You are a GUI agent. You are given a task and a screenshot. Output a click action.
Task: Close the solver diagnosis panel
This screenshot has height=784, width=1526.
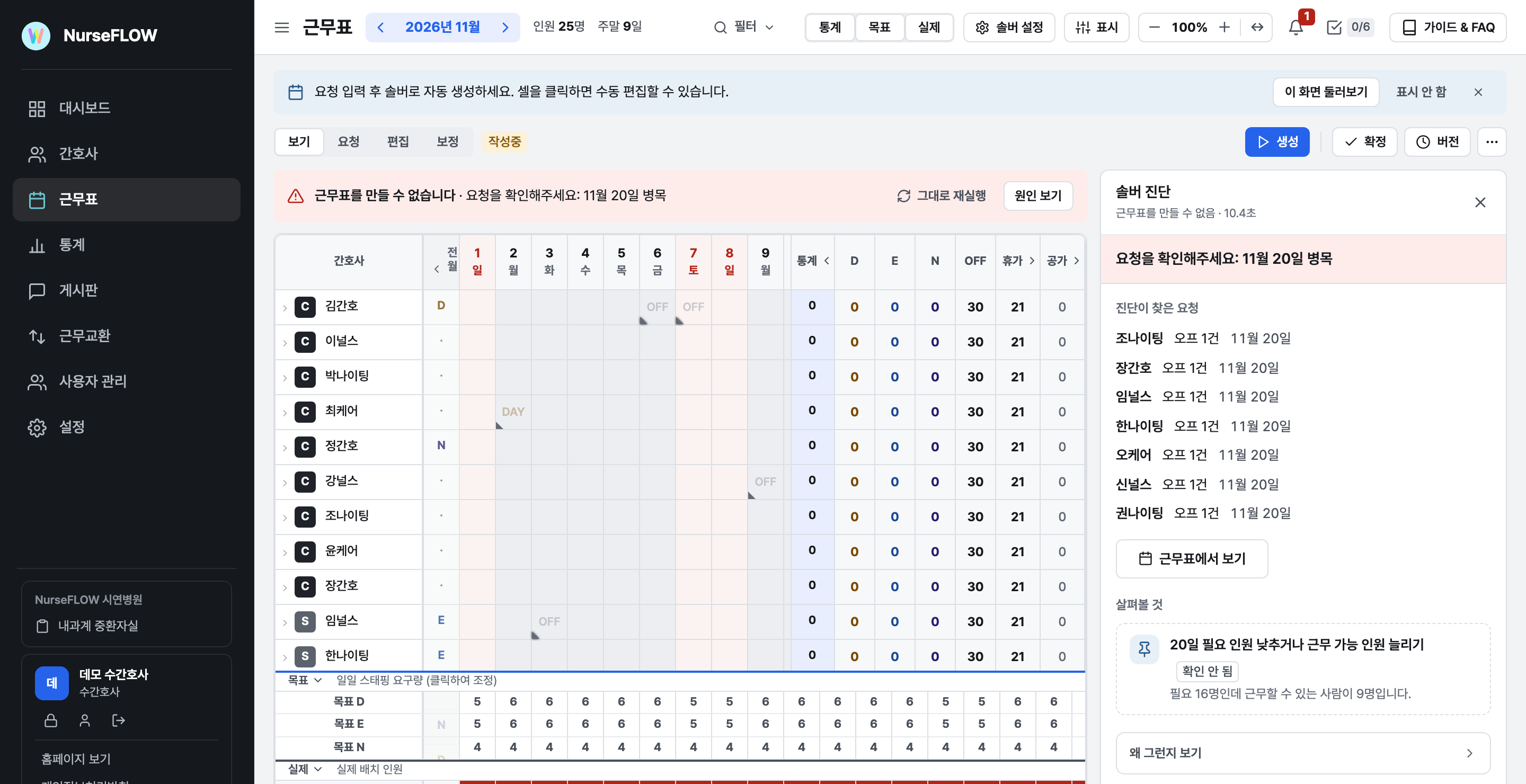1480,202
